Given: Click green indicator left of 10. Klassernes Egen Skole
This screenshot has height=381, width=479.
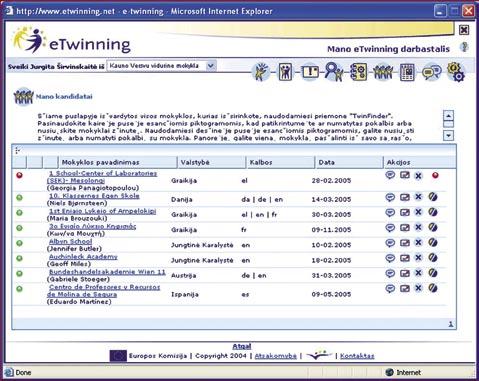Looking at the screenshot, I should pyautogui.click(x=19, y=198).
